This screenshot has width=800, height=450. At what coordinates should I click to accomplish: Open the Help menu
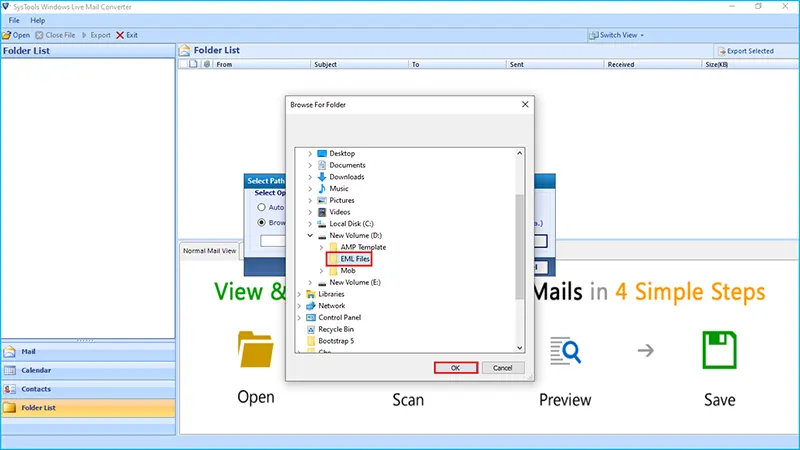pyautogui.click(x=37, y=20)
